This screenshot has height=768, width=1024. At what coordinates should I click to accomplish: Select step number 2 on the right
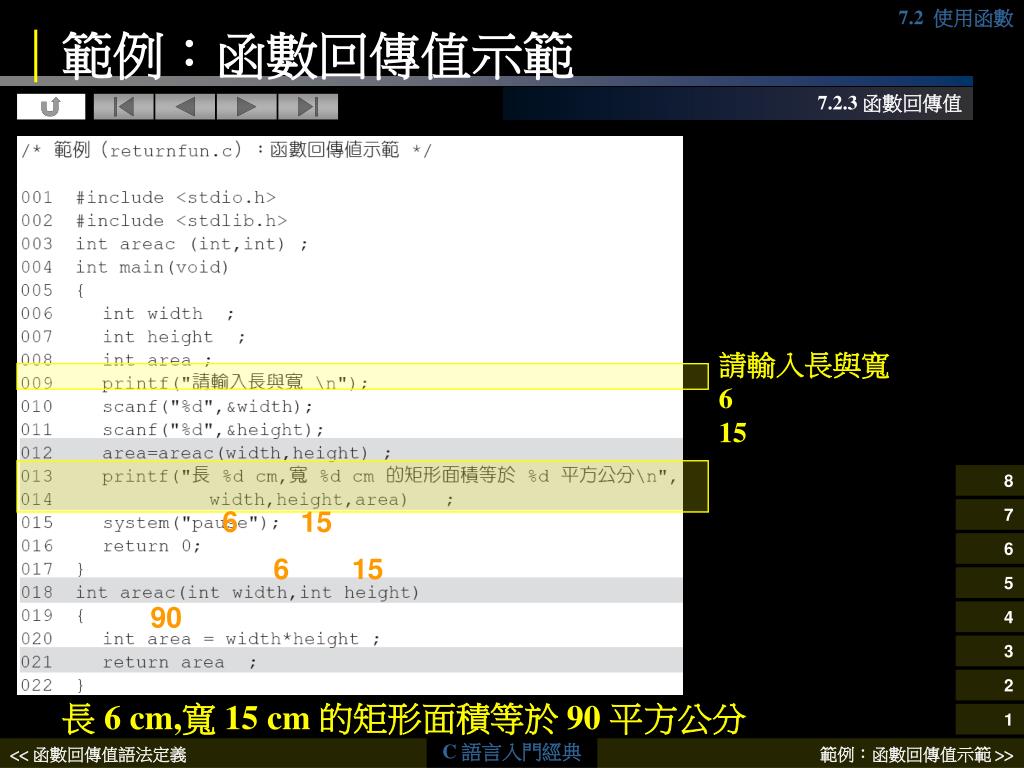click(x=989, y=685)
